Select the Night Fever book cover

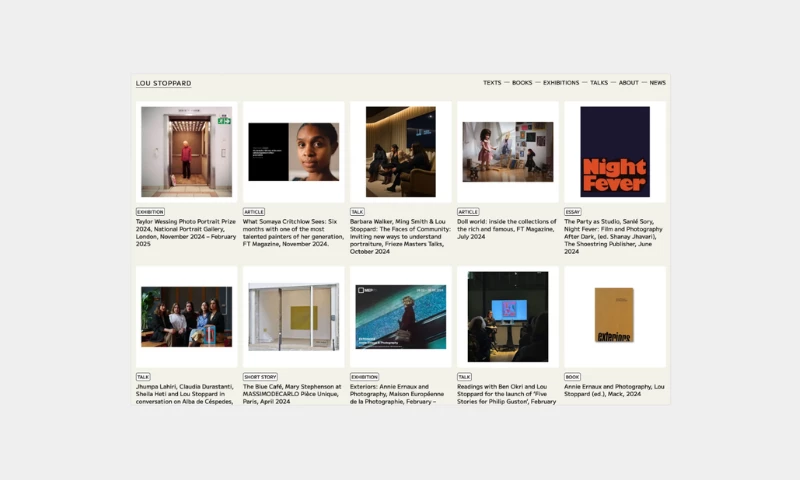[x=615, y=152]
